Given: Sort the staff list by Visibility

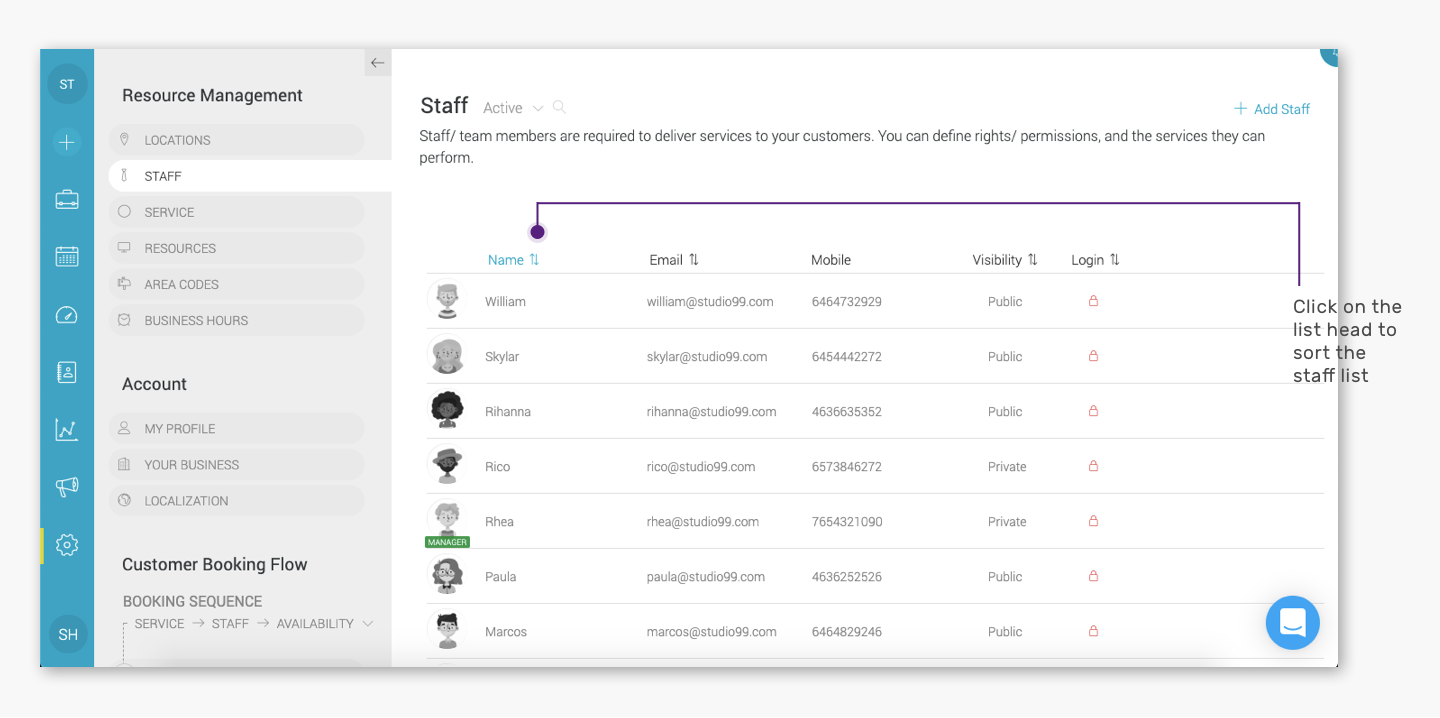Looking at the screenshot, I should [1005, 260].
